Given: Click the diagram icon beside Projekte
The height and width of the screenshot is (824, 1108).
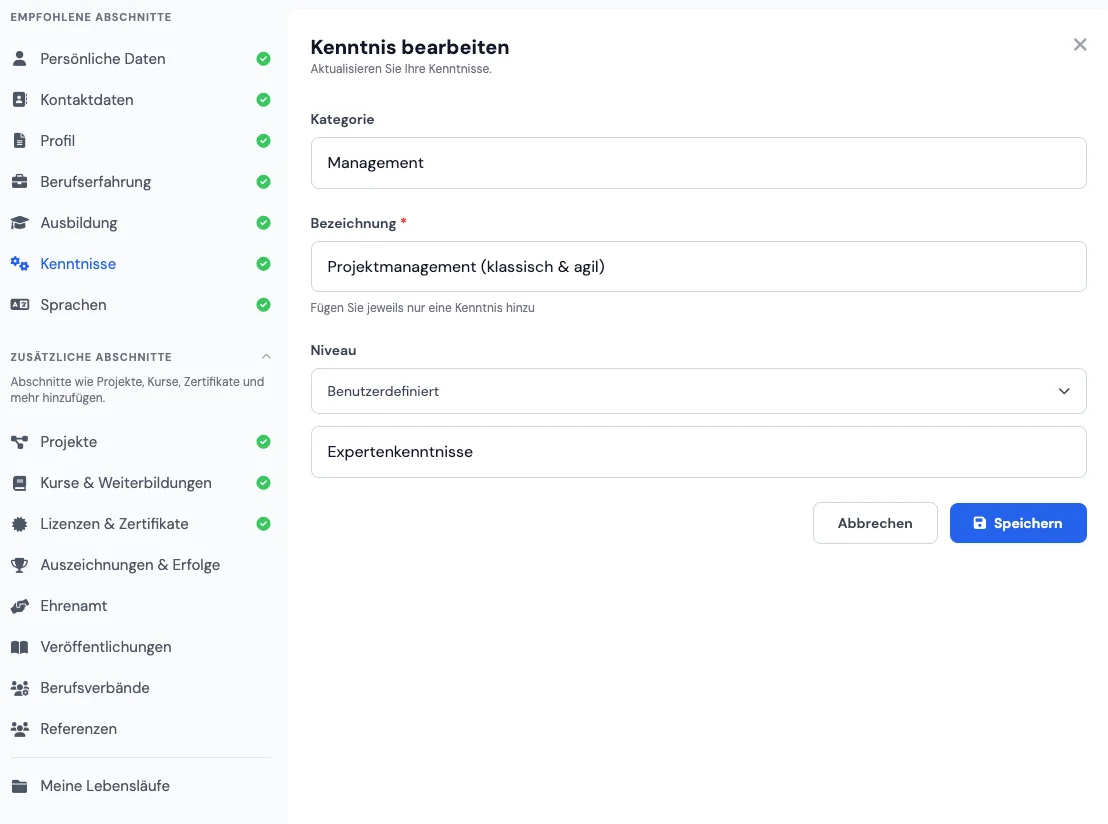Looking at the screenshot, I should 20,442.
